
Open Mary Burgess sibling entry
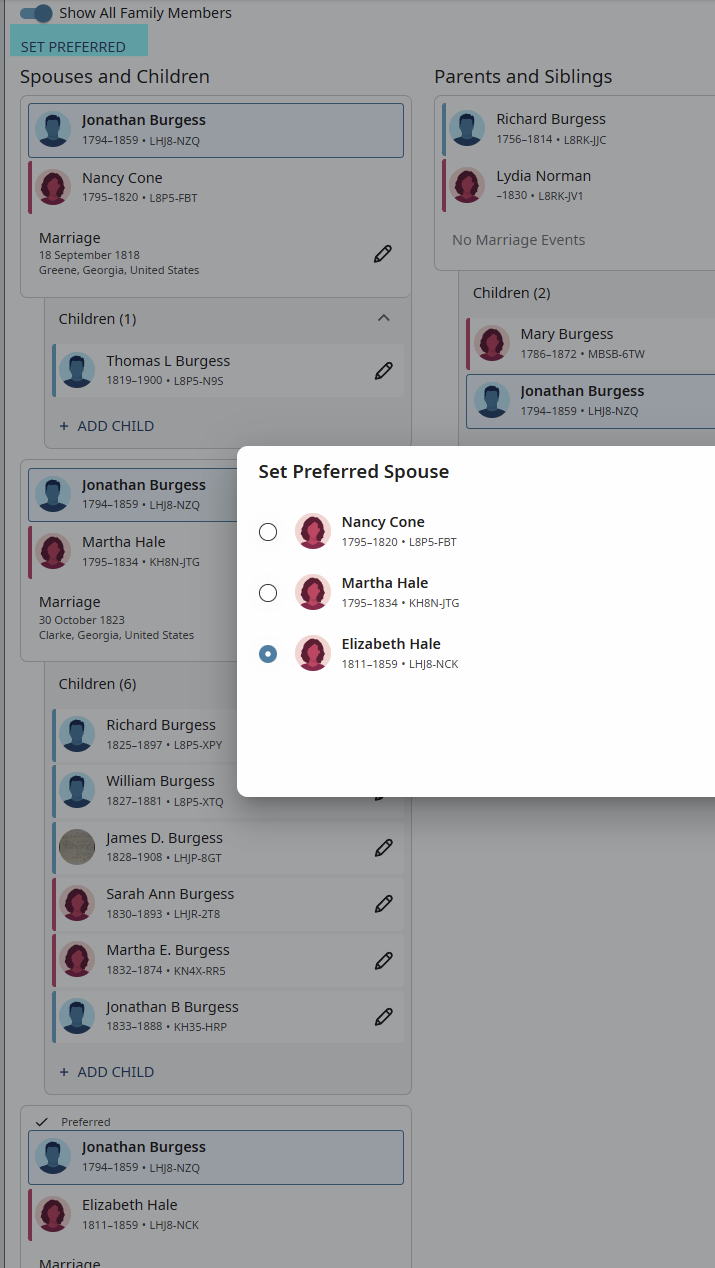pos(591,343)
